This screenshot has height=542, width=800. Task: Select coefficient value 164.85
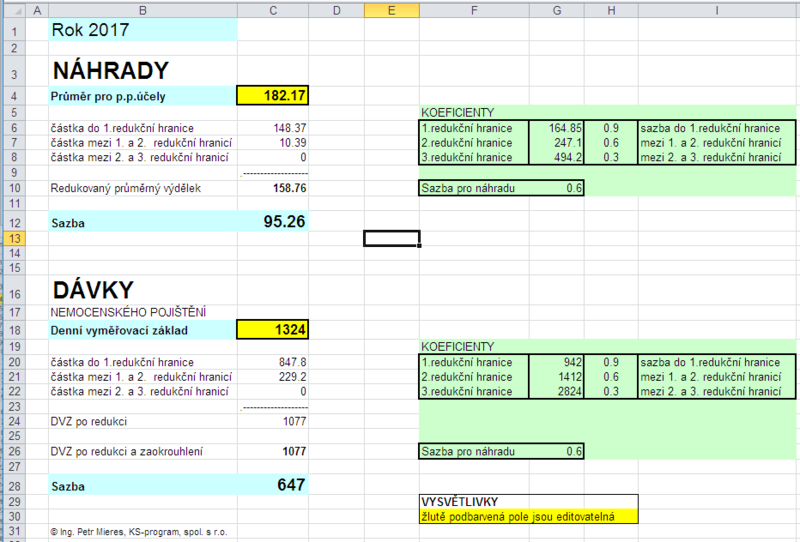[x=557, y=128]
